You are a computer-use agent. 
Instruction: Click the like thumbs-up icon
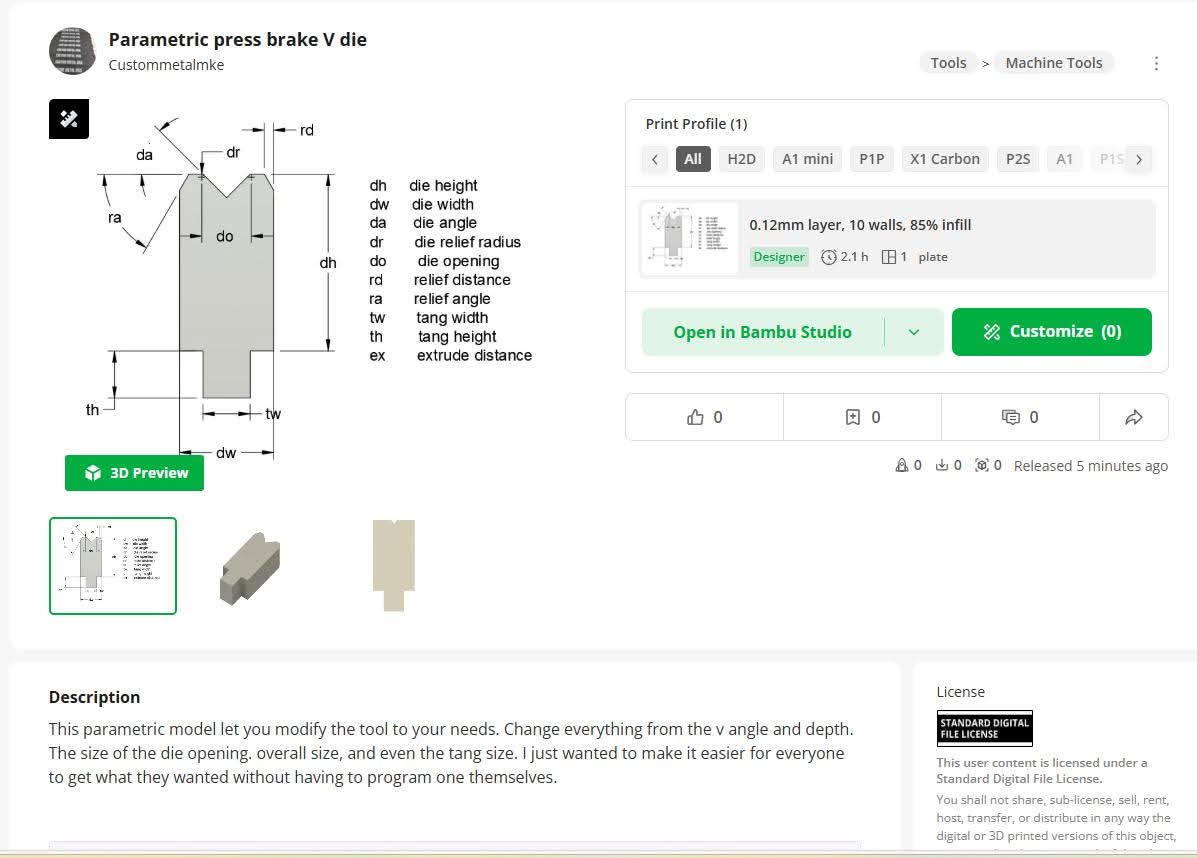pyautogui.click(x=696, y=417)
